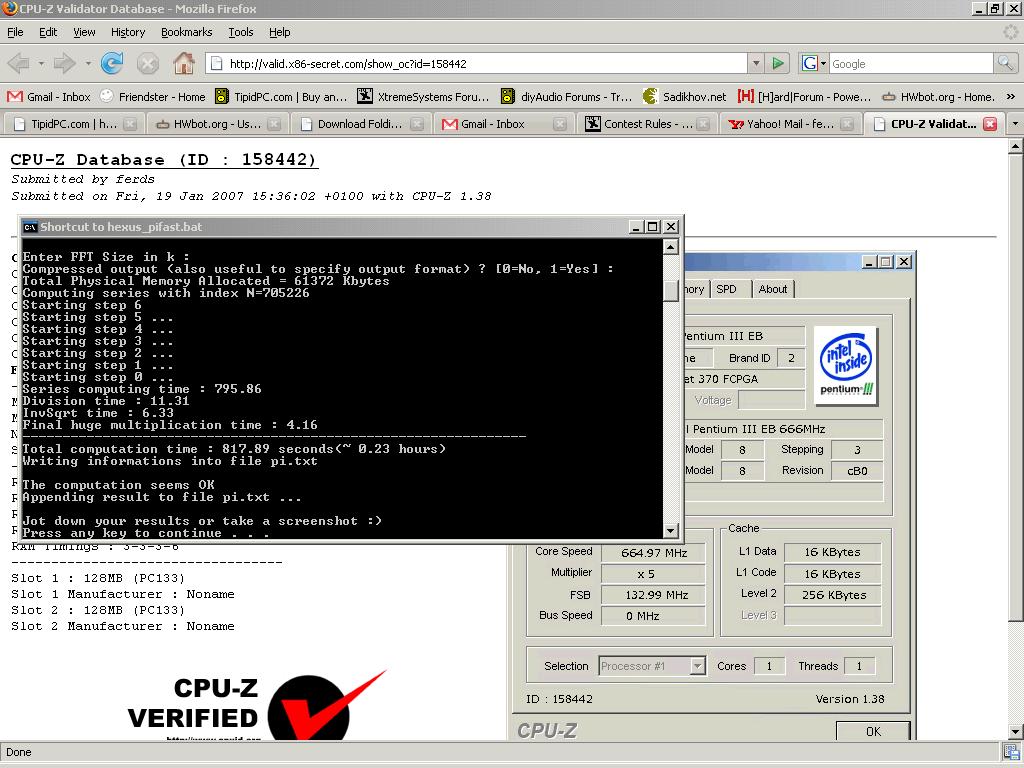Screen dimensions: 1024x768
Task: Click the Multiplier x 5 value
Action: (x=654, y=574)
